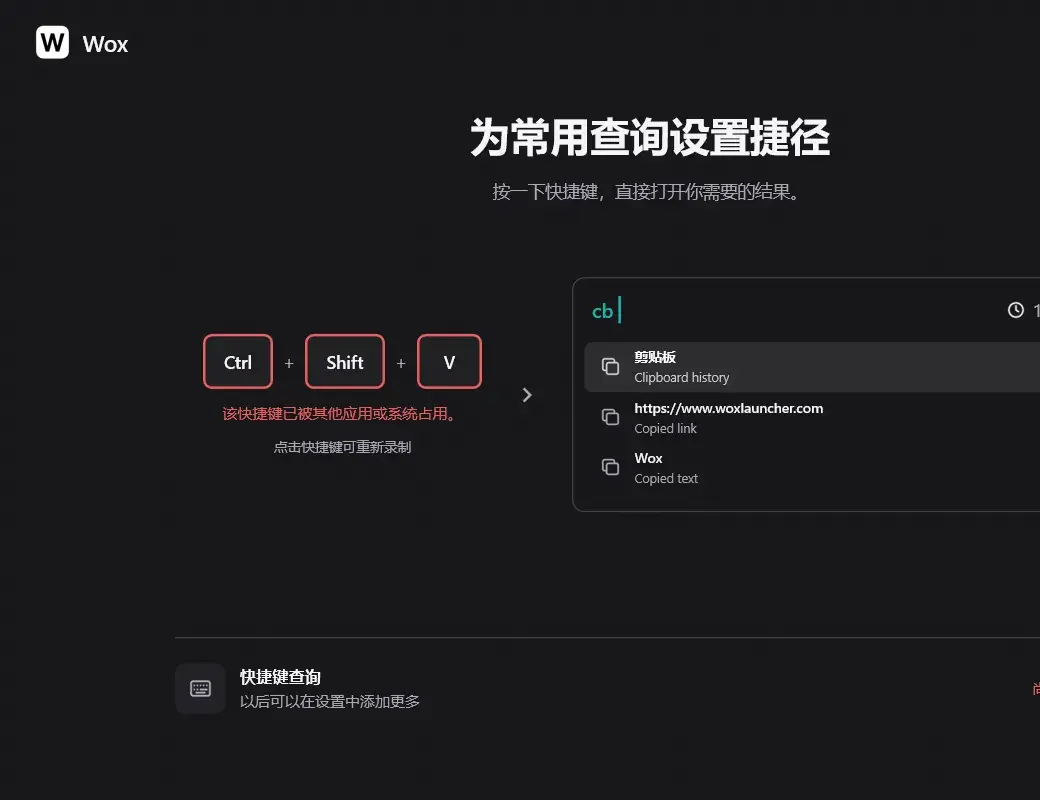
Task: Click the 快捷键查询 label
Action: 280,677
